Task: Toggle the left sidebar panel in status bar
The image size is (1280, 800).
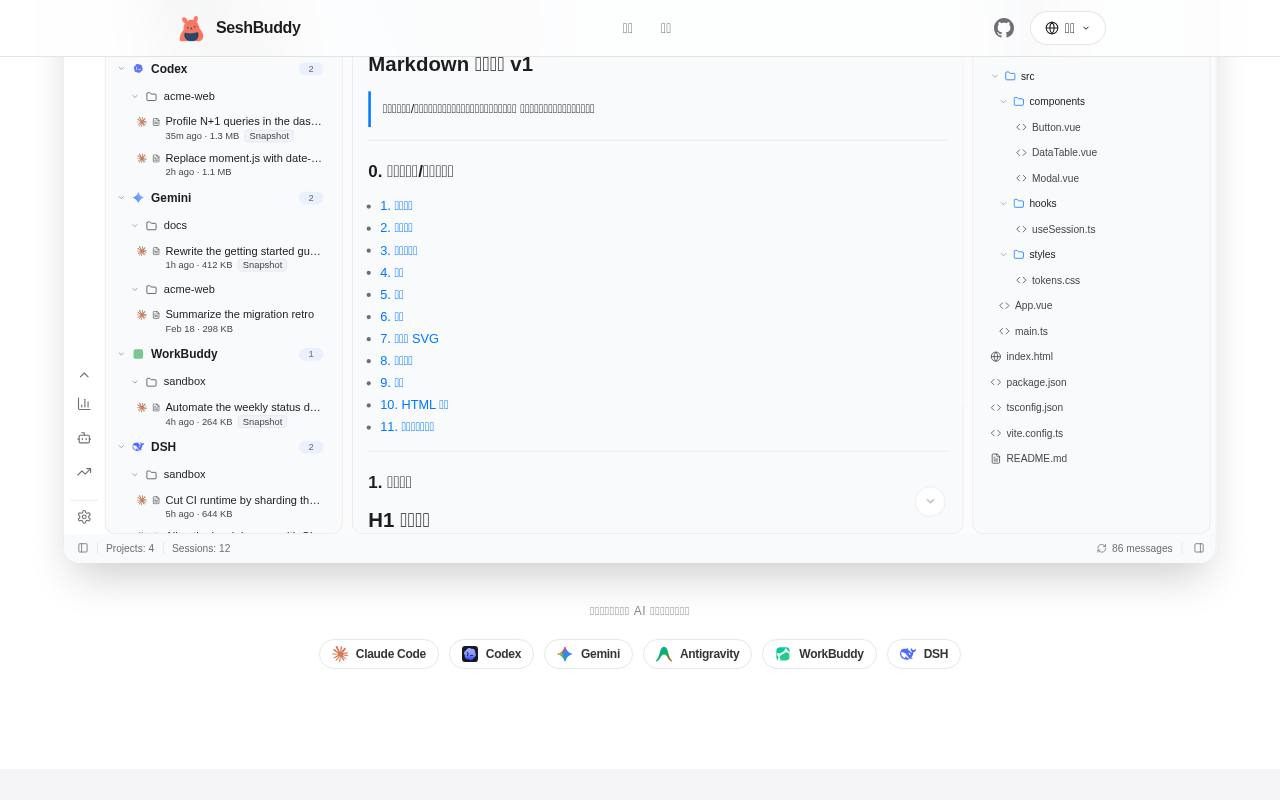Action: coord(83,548)
